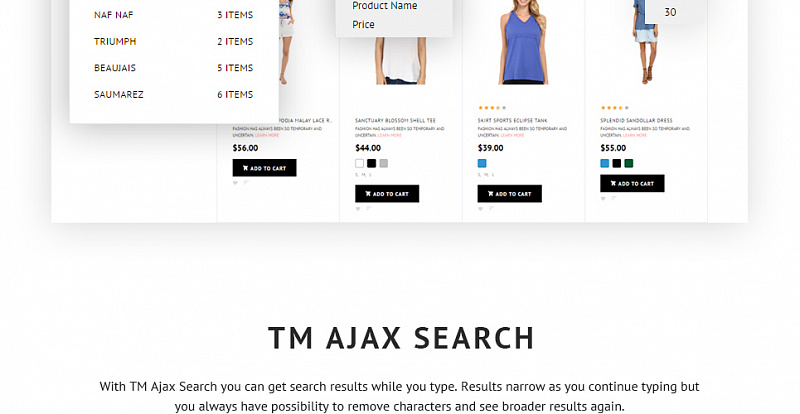
Task: Open Learn More link for Sanctuary Blossom Tee
Action: [x=390, y=135]
